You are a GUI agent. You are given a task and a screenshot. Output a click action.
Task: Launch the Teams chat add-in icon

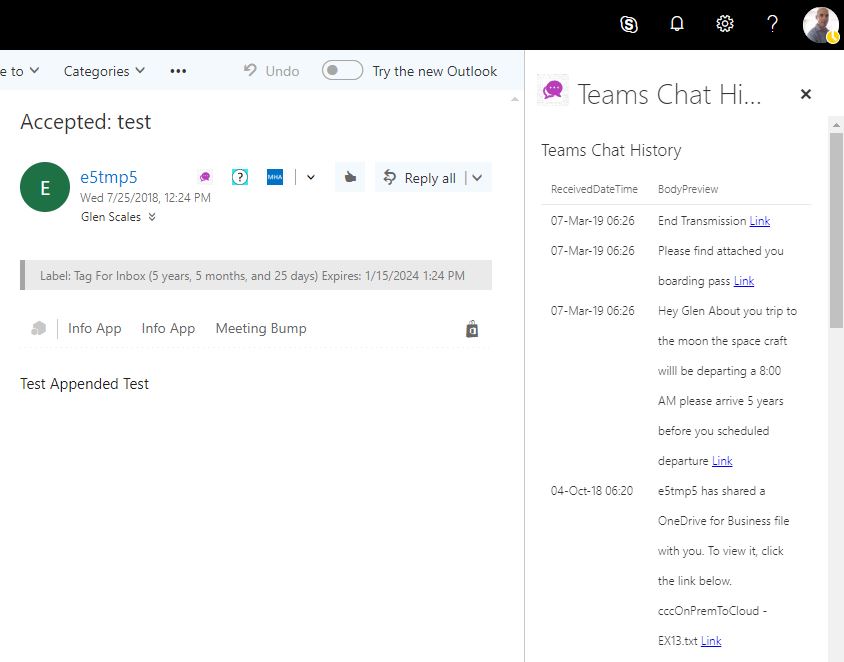click(205, 177)
